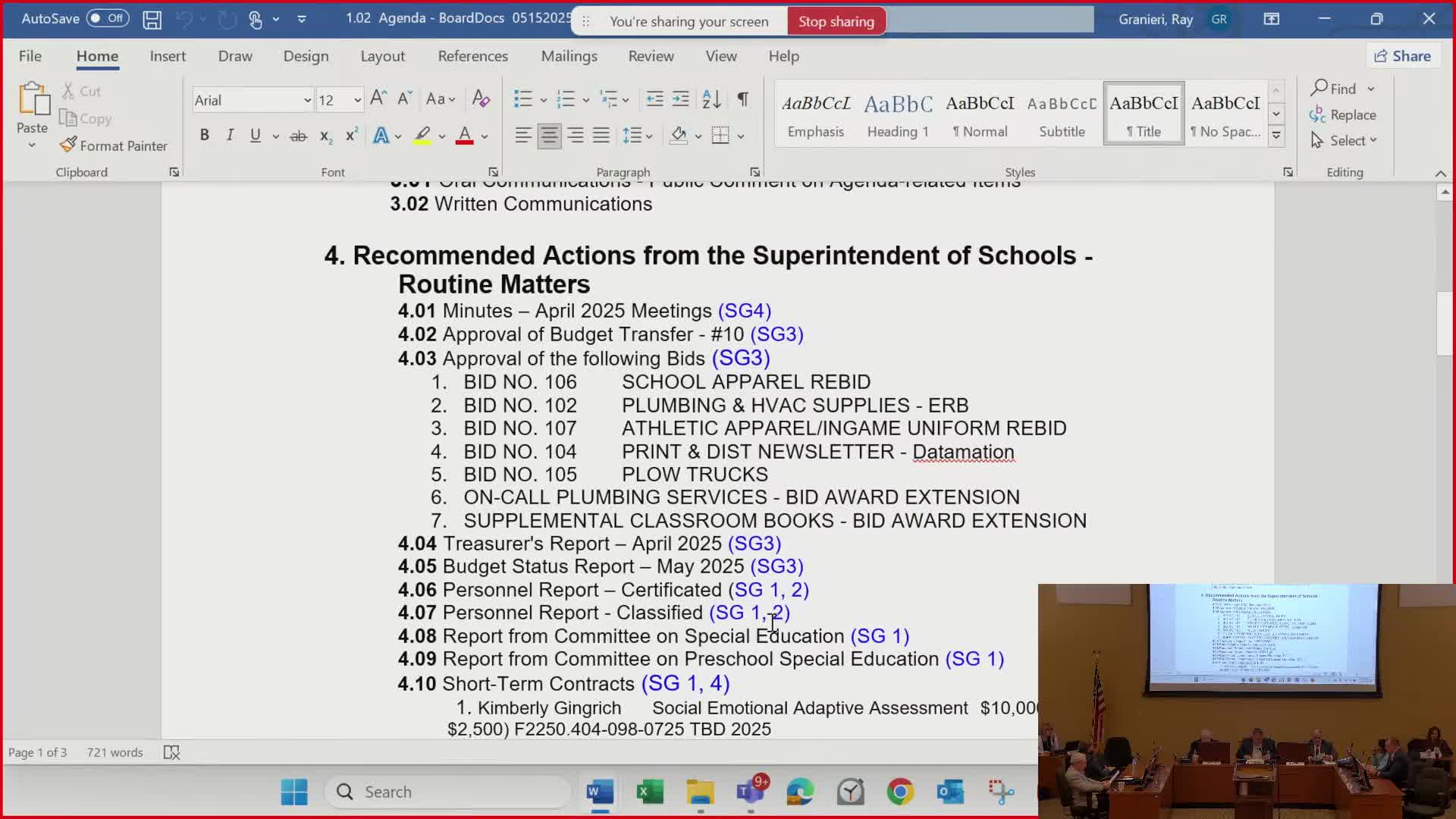Apply strikethrough formatting
This screenshot has height=819, width=1456.
click(298, 136)
